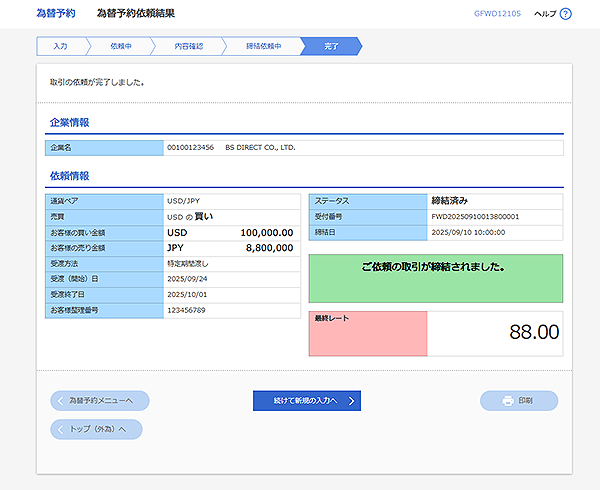Screen dimensions: 600x490
Task: Click the 為替予約 header title
Action: click(x=56, y=13)
